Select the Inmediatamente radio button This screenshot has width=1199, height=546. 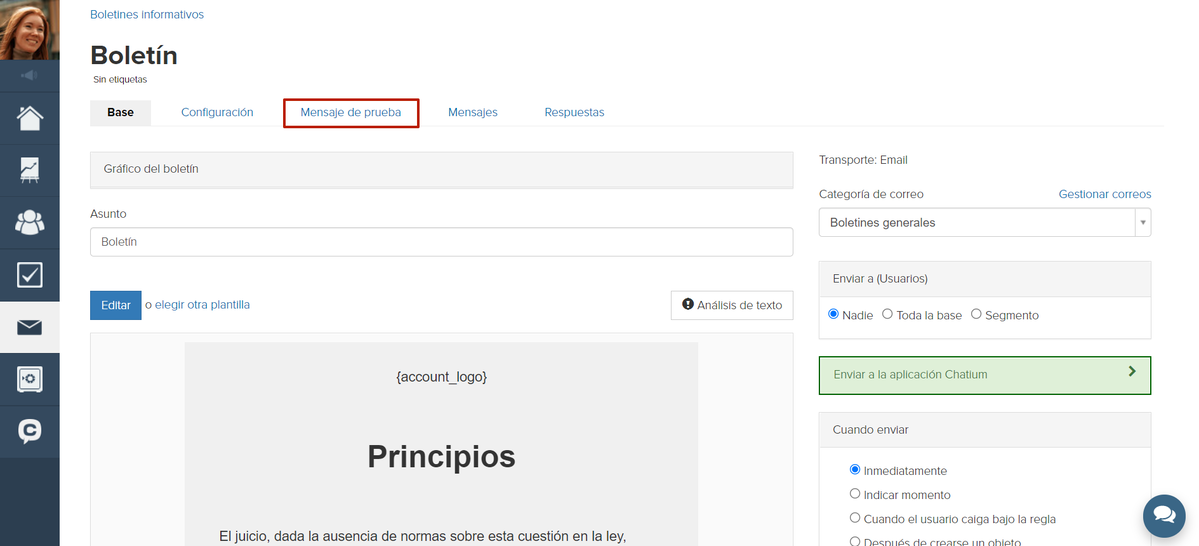855,470
